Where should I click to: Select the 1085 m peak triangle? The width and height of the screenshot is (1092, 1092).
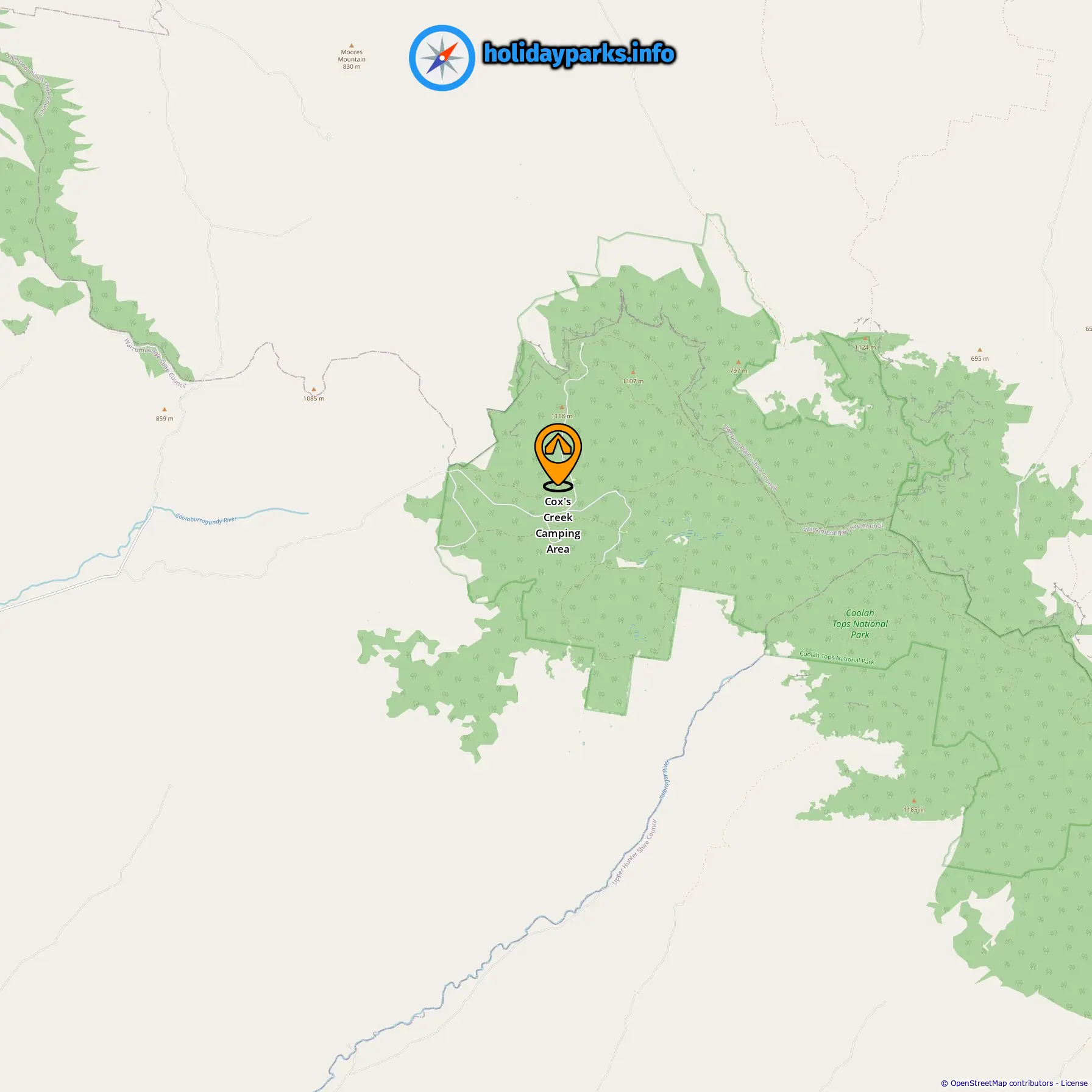[314, 389]
